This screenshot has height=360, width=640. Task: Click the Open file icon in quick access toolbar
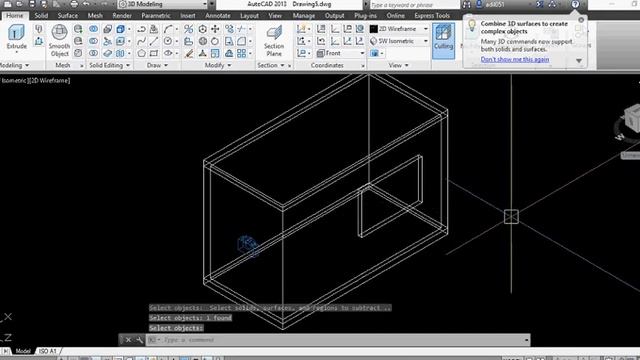pos(19,4)
